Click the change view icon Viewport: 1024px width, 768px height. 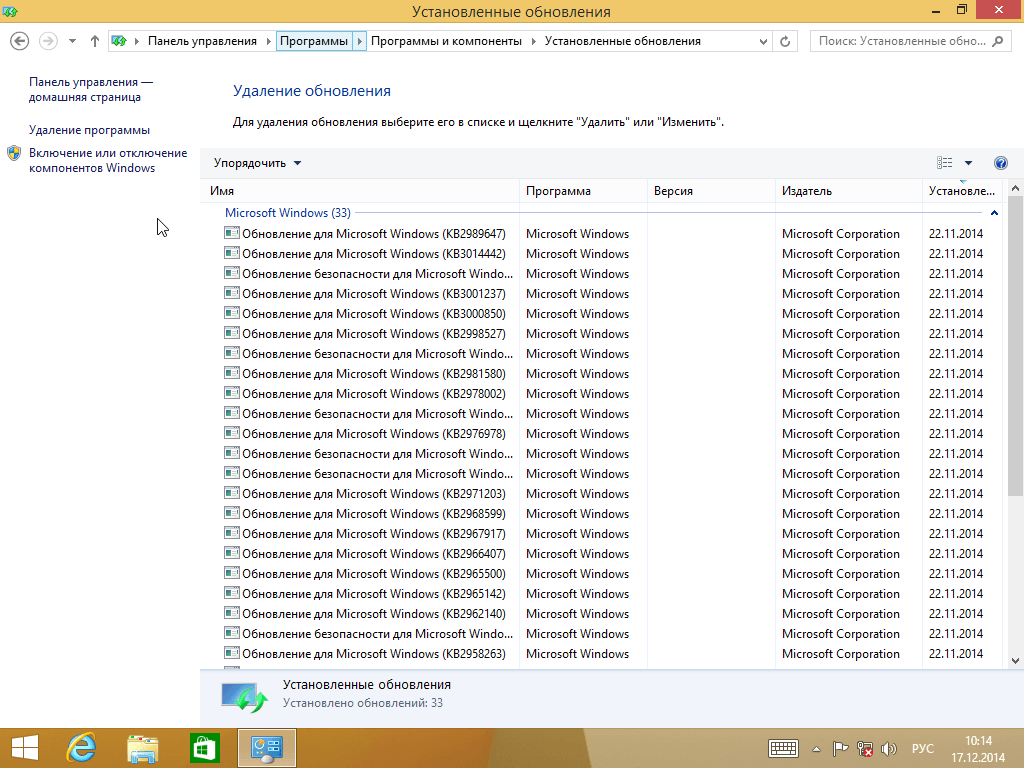pyautogui.click(x=944, y=163)
